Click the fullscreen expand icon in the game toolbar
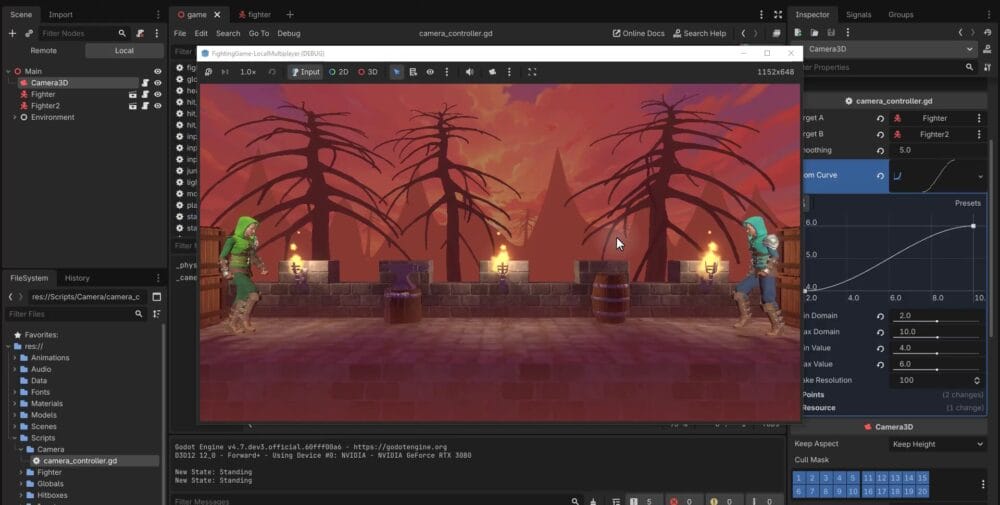 click(x=532, y=72)
